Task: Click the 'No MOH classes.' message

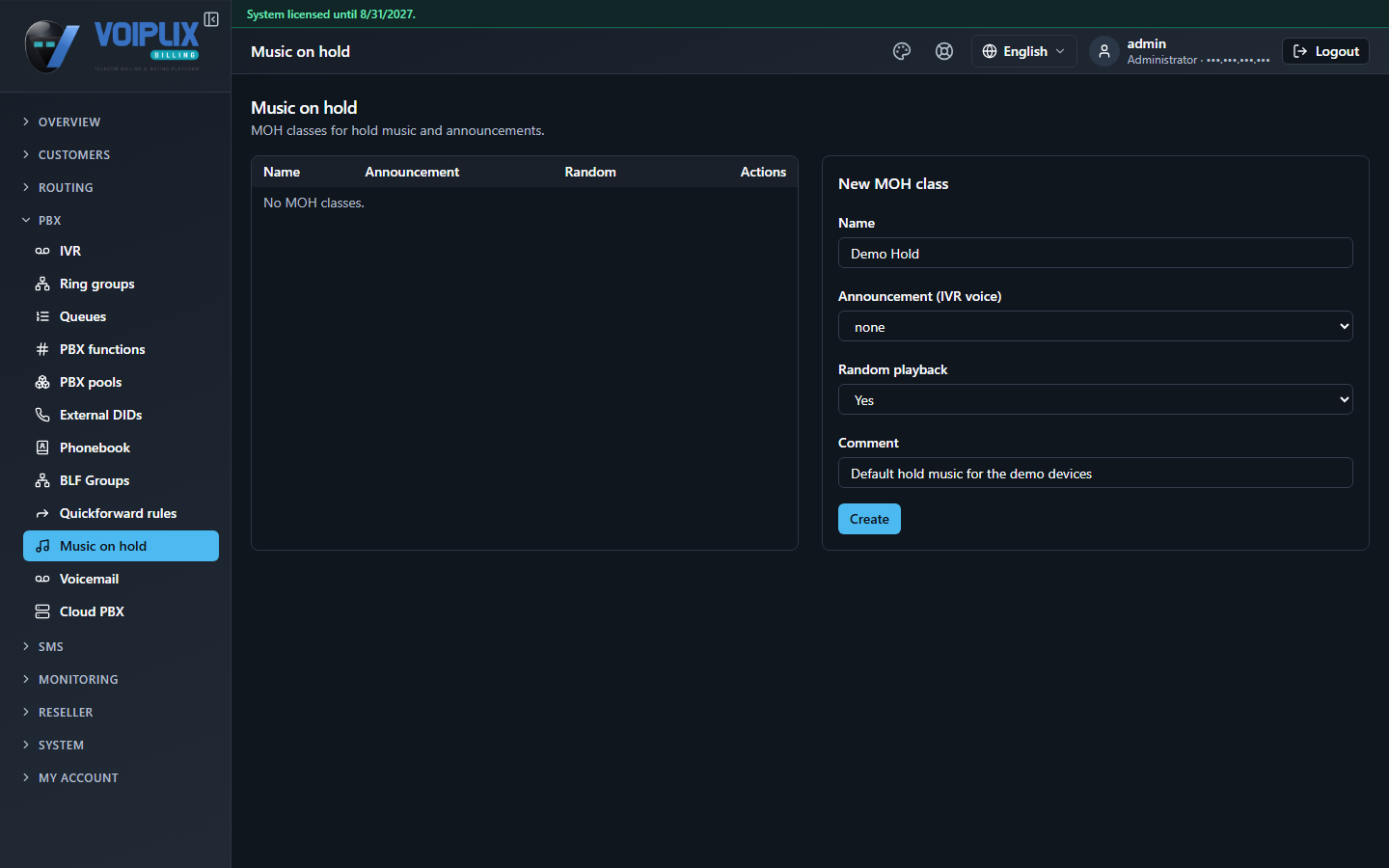Action: coord(313,203)
